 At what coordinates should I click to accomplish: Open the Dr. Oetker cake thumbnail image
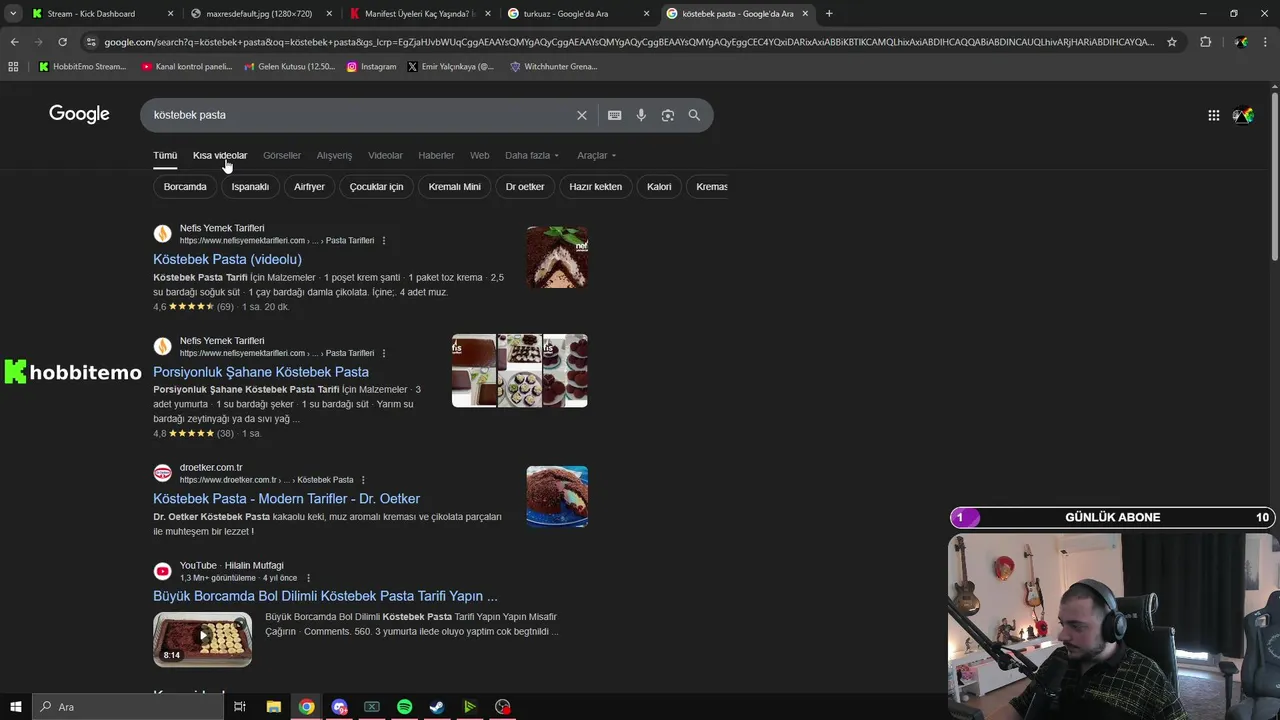pyautogui.click(x=557, y=496)
